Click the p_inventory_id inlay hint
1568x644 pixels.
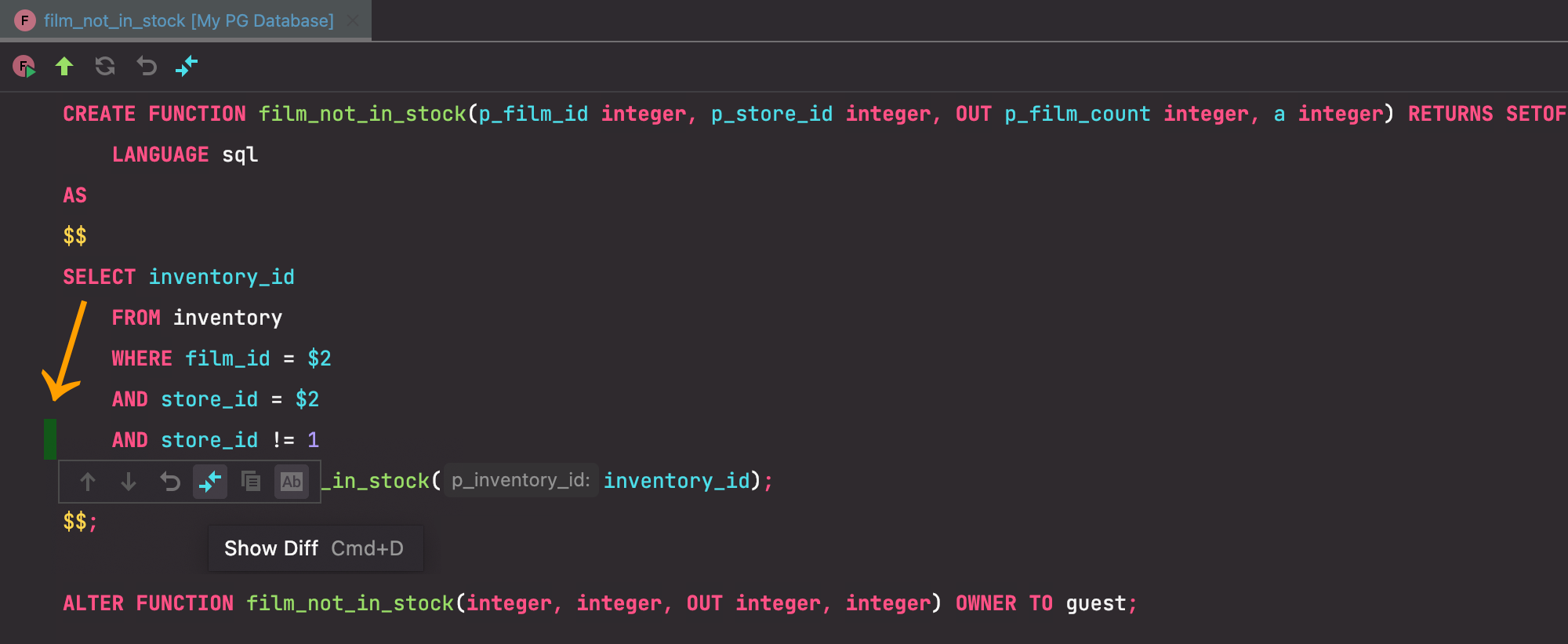pos(521,481)
